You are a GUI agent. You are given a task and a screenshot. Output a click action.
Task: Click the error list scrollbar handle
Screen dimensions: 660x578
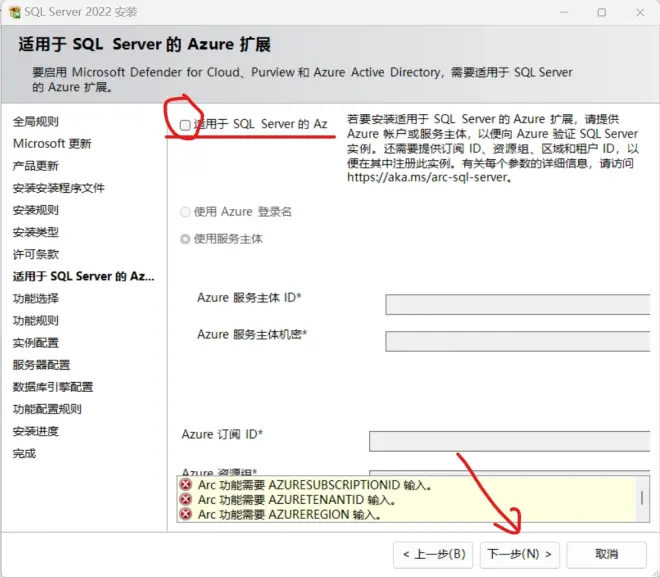tap(642, 498)
